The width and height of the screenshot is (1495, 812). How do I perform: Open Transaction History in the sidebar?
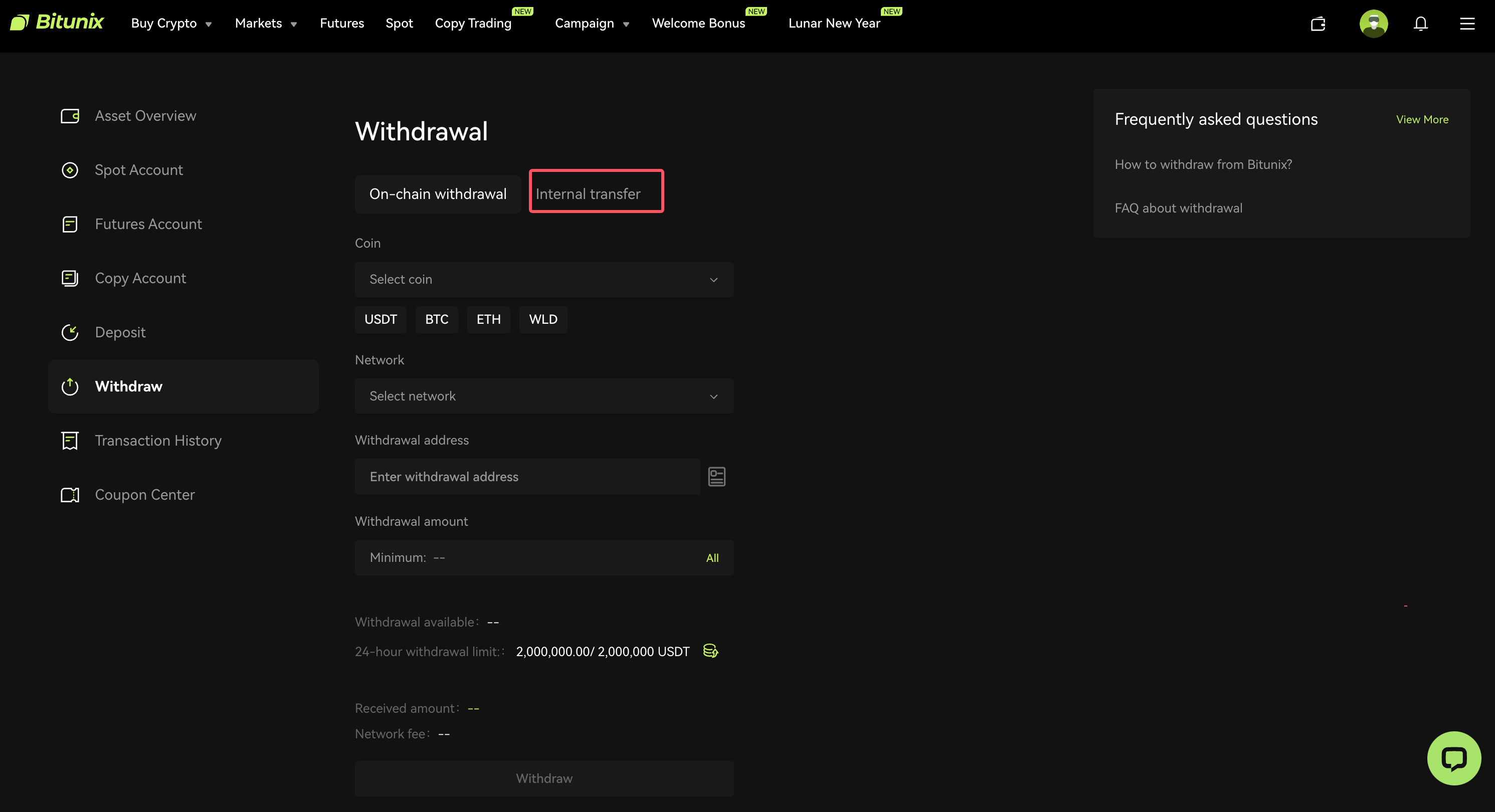[158, 441]
